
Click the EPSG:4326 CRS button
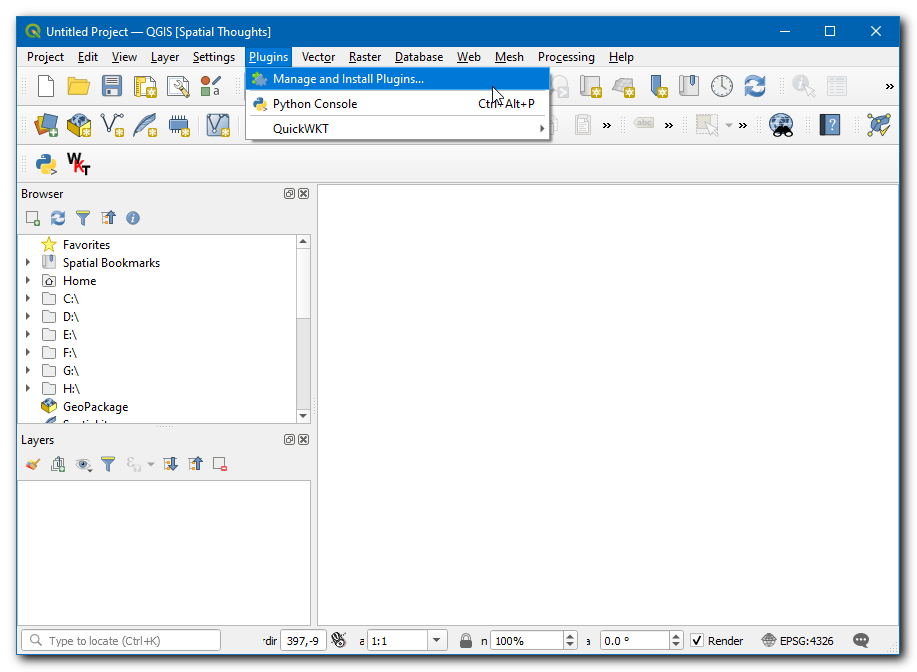[x=797, y=641]
